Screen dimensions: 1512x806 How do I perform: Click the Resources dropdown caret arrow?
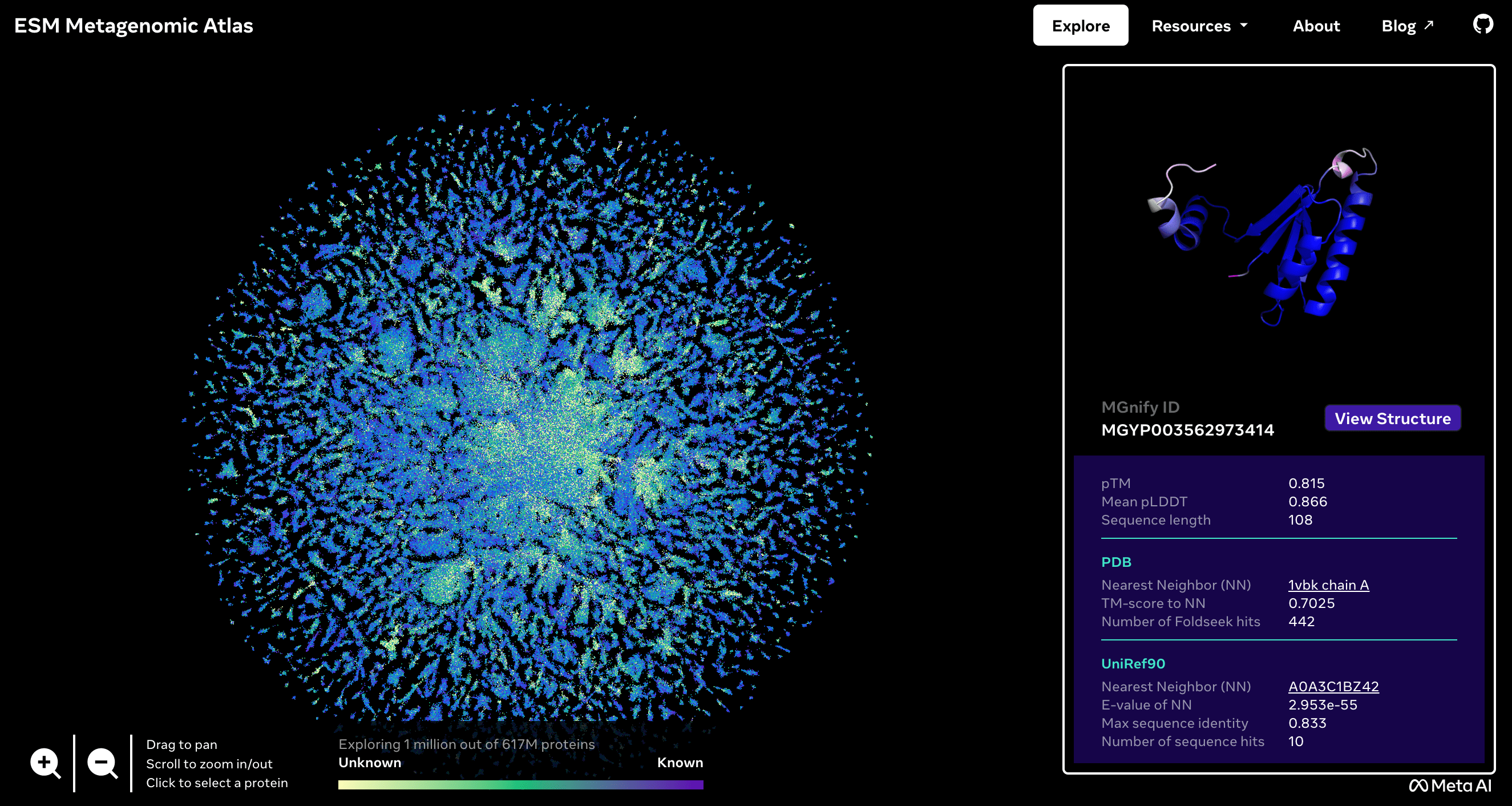(1244, 25)
